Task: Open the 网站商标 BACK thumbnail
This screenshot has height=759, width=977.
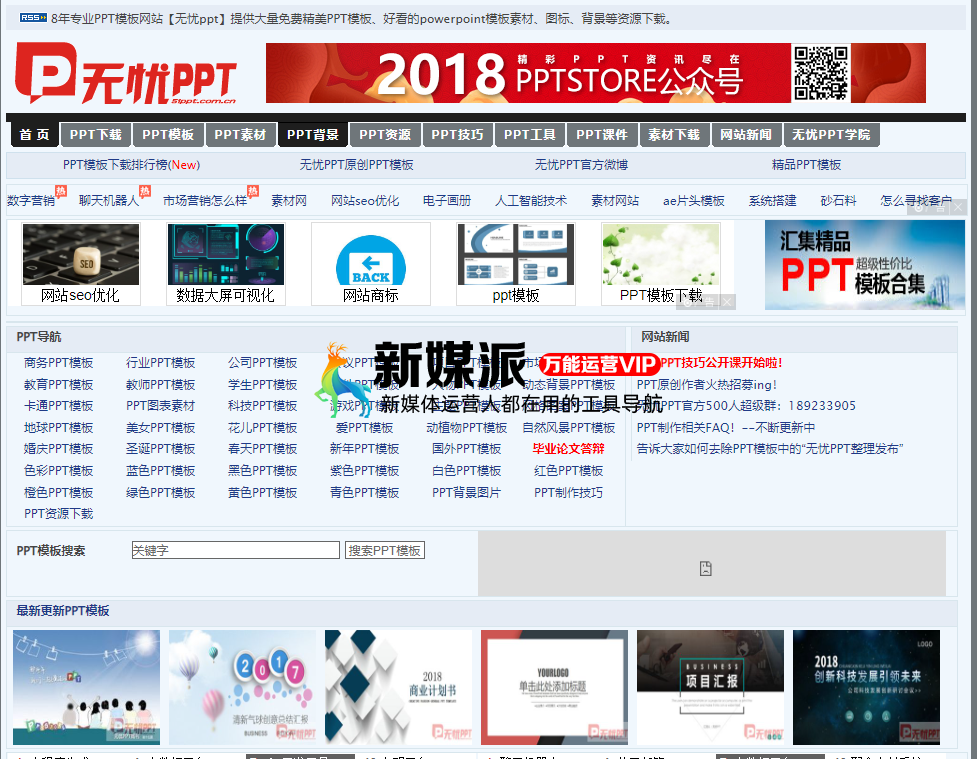Action: (371, 264)
